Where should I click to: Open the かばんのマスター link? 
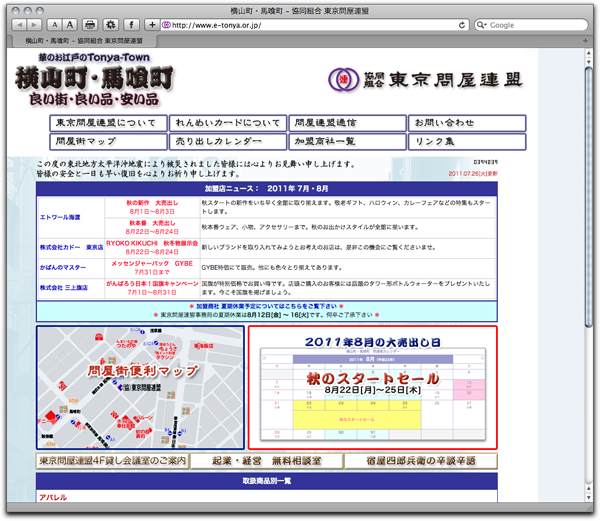click(x=63, y=267)
